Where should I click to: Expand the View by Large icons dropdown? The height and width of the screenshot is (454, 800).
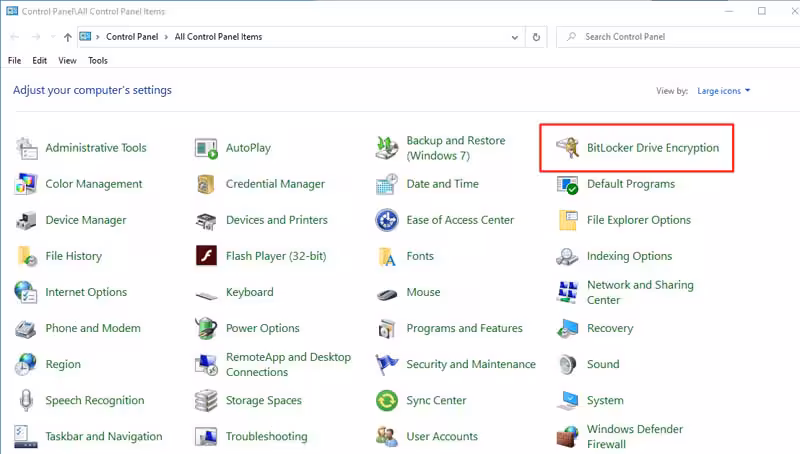tap(723, 91)
